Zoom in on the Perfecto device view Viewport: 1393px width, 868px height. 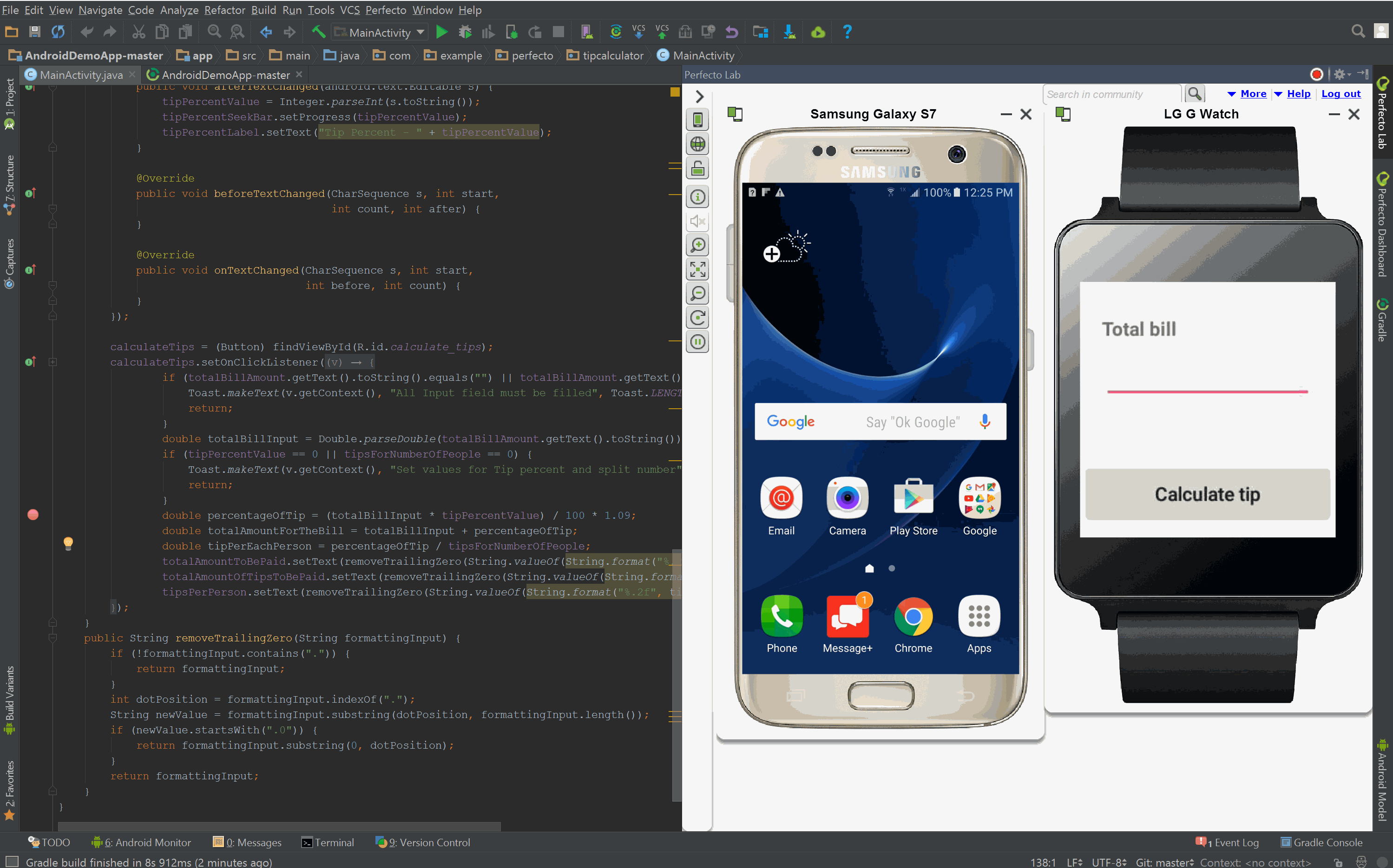tap(697, 245)
